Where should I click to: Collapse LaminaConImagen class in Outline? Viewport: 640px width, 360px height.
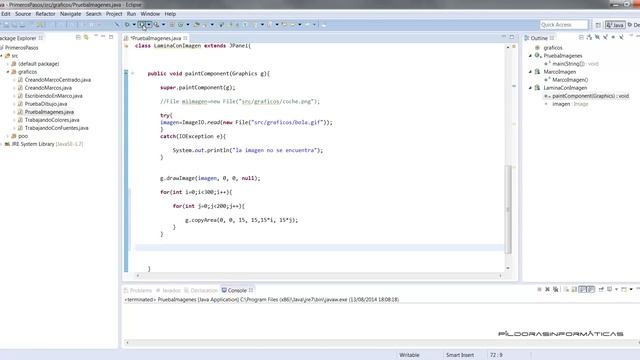(531, 88)
